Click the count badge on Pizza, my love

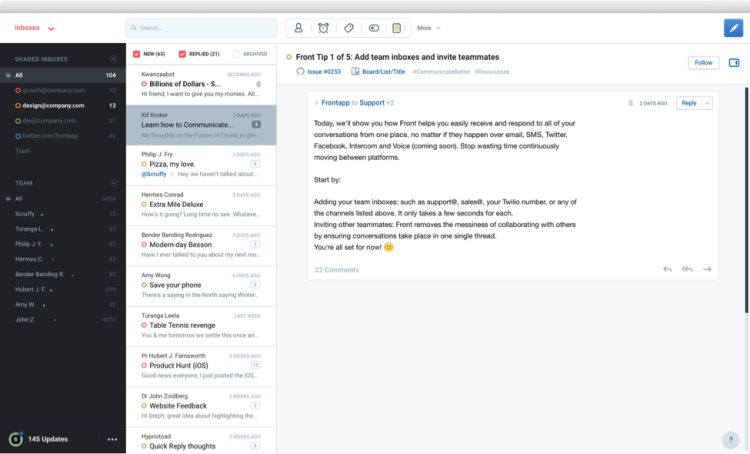click(255, 164)
